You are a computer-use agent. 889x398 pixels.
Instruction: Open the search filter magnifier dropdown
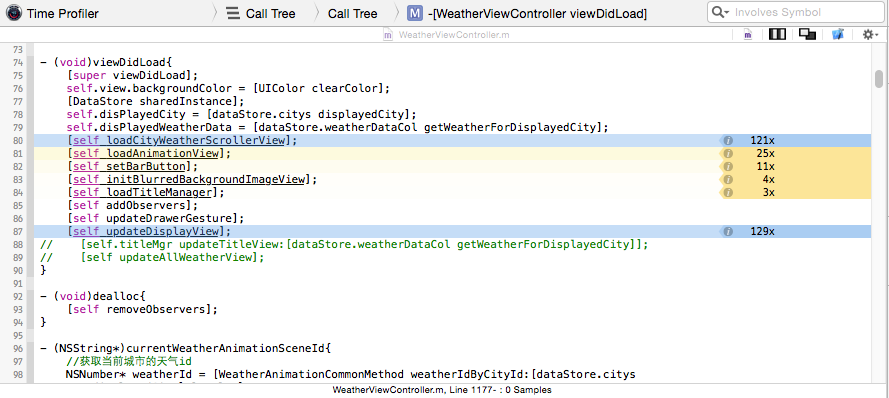tap(720, 12)
